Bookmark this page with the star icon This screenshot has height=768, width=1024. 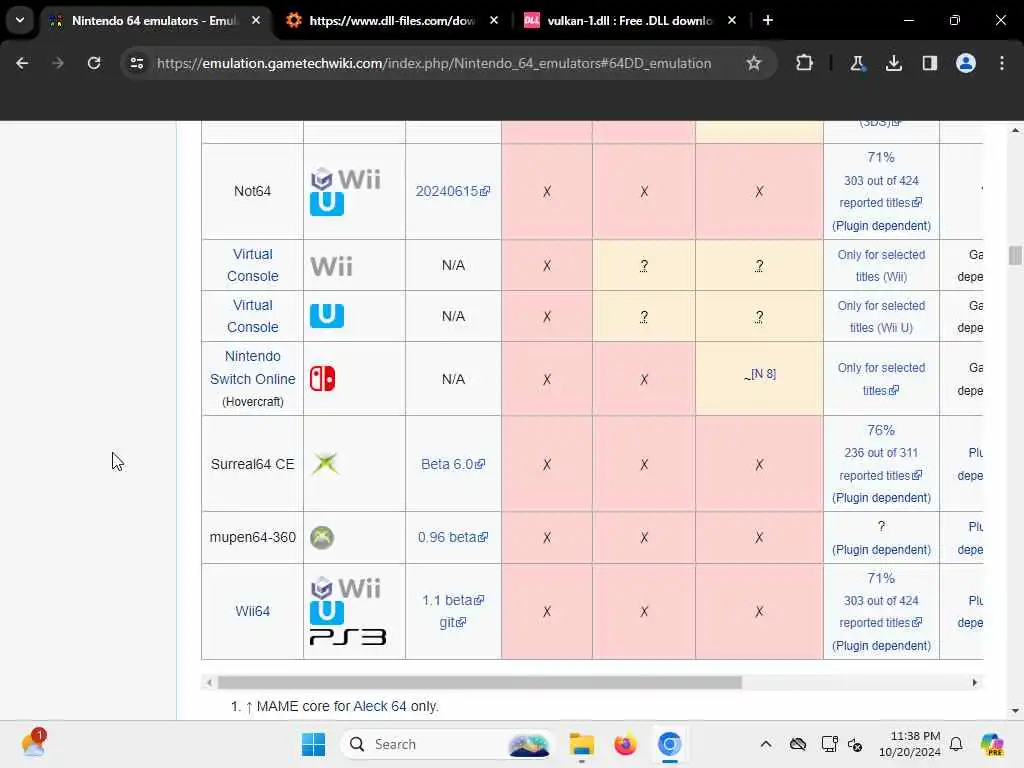pos(754,63)
